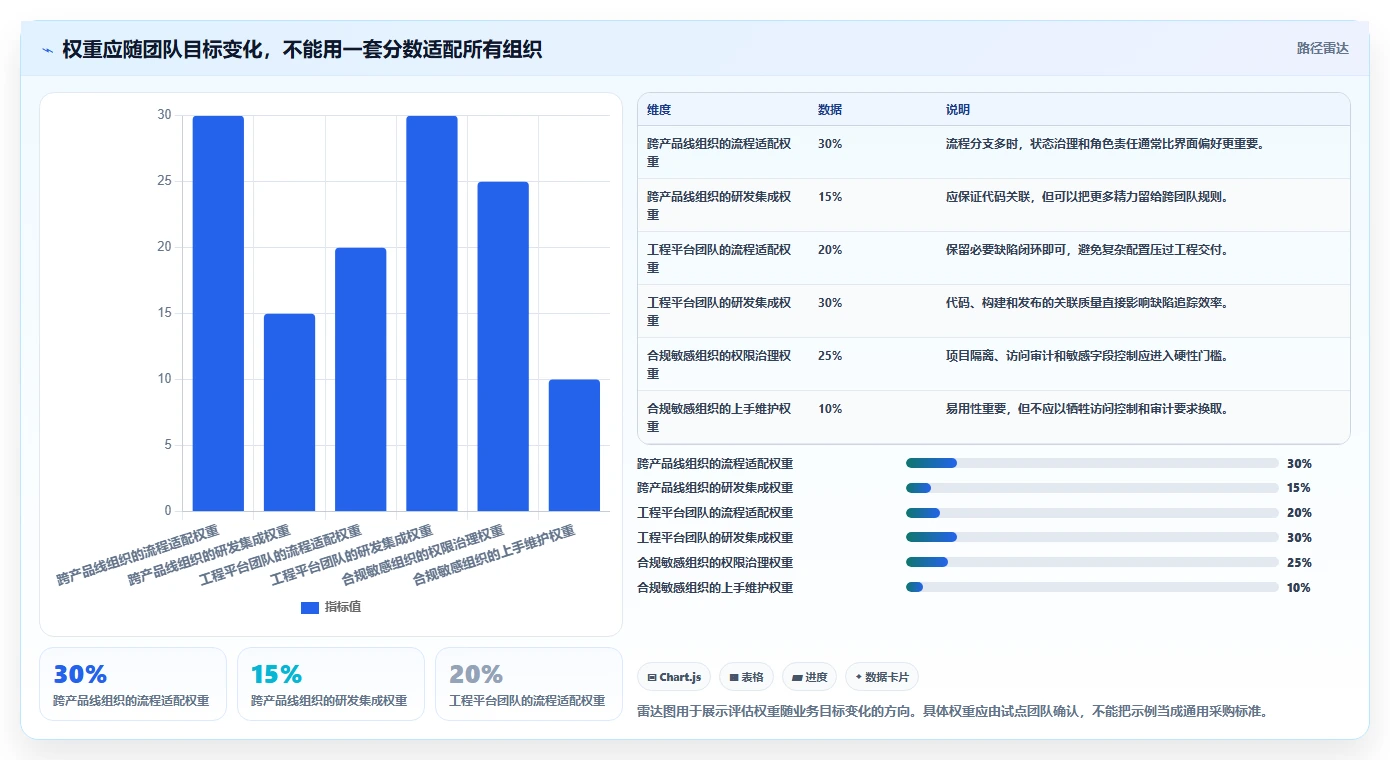Click description starting 易用性重要
The height and width of the screenshot is (760, 1390).
[x=1087, y=409]
